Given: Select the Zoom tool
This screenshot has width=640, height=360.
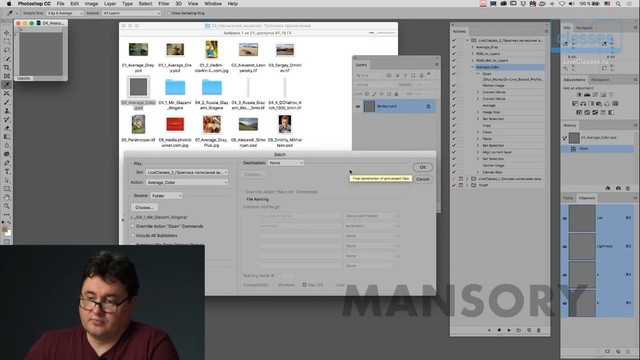Looking at the screenshot, I should click(7, 206).
